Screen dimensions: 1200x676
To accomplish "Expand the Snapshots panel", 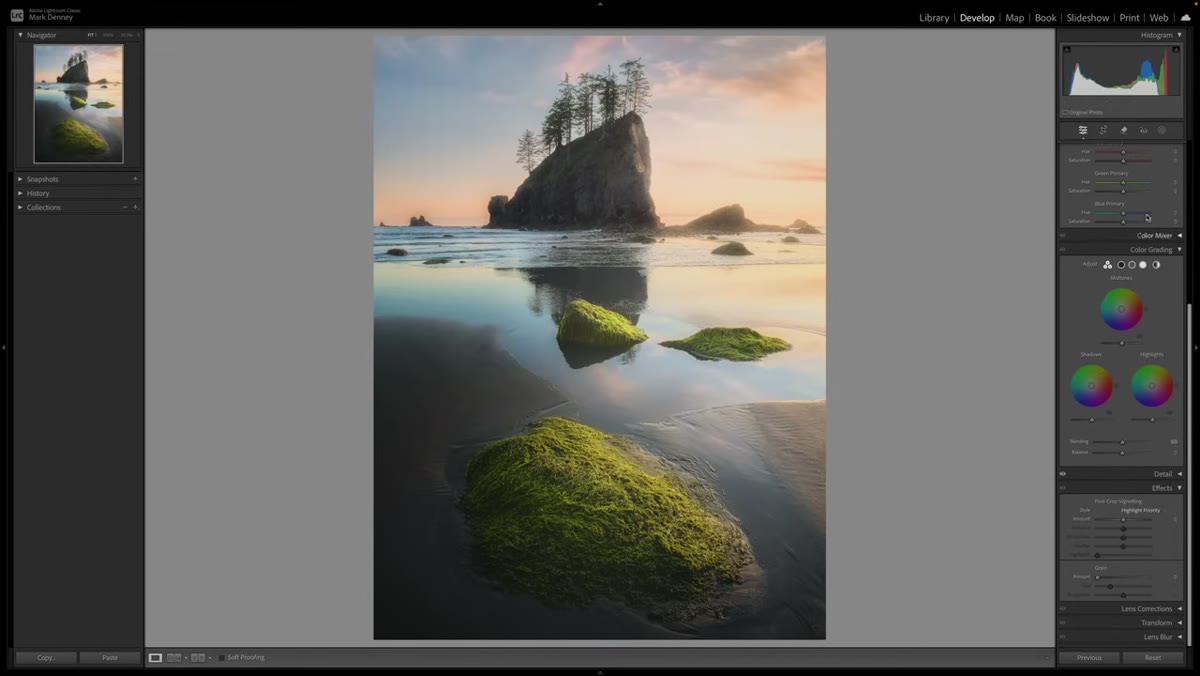I will (x=20, y=179).
